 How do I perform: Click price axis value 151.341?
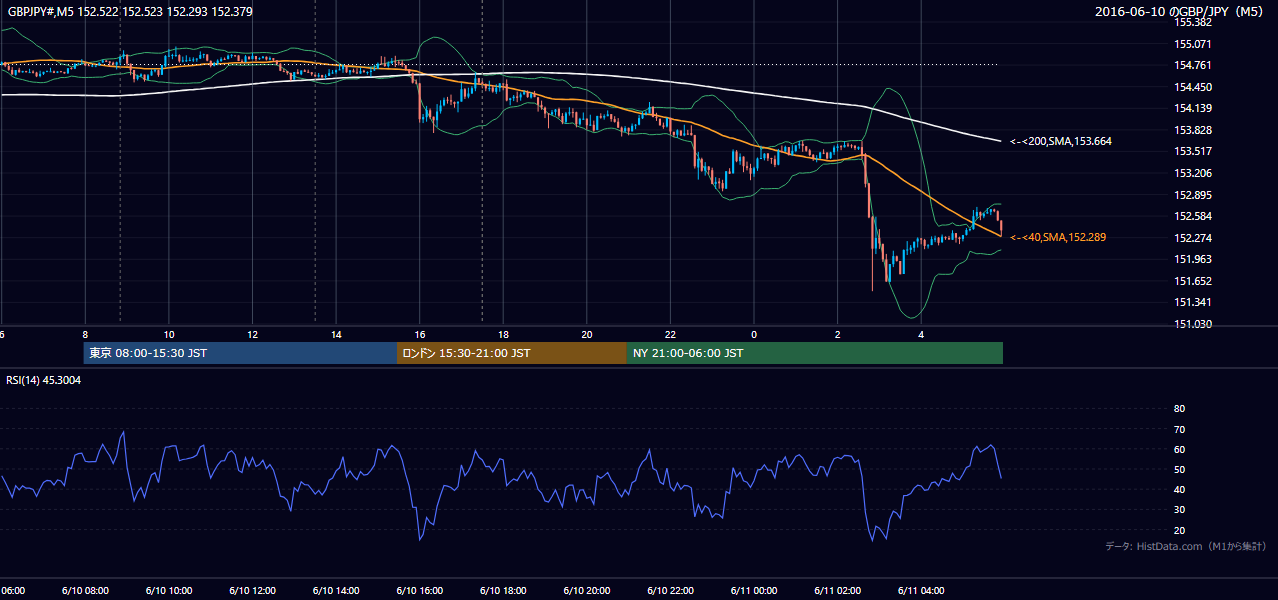1194,302
